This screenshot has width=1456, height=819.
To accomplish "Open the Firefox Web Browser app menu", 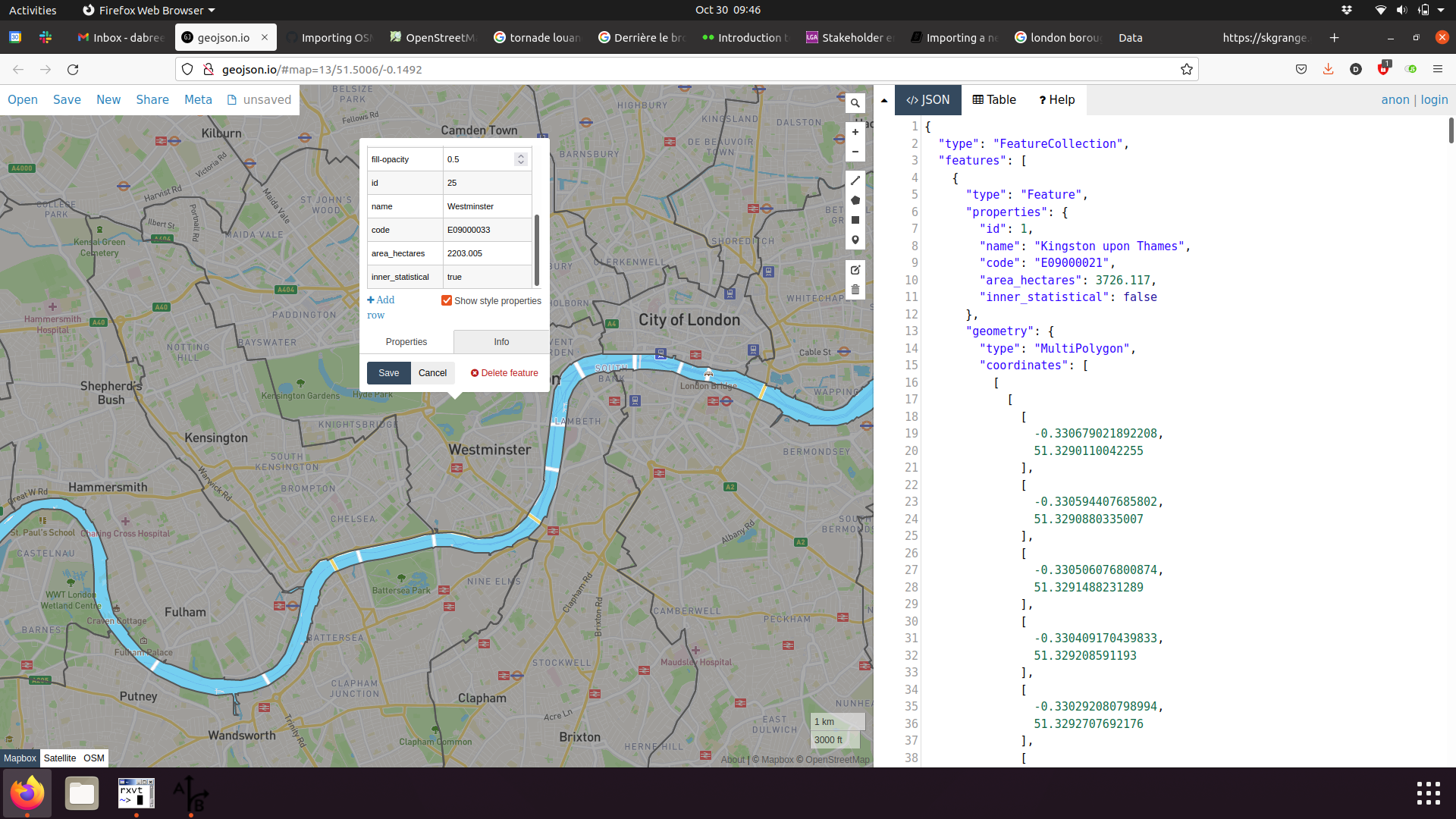I will pyautogui.click(x=149, y=10).
